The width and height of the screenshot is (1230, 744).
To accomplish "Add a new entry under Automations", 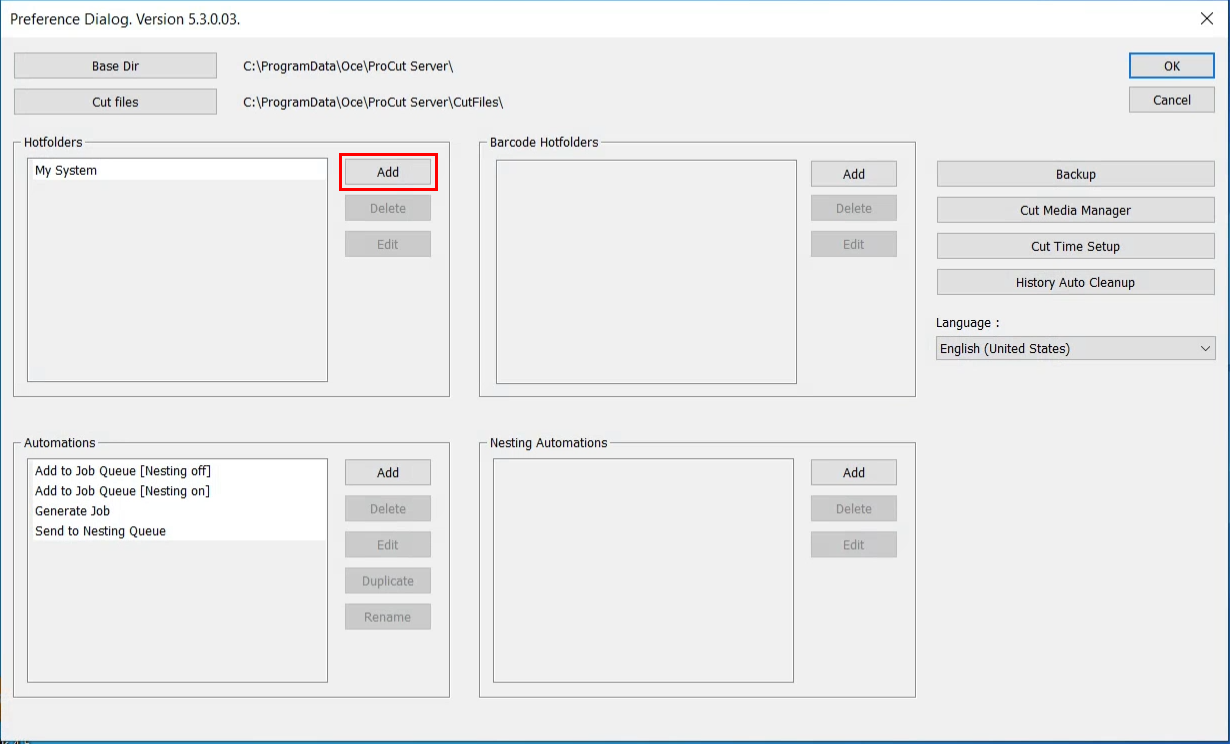I will click(x=388, y=473).
